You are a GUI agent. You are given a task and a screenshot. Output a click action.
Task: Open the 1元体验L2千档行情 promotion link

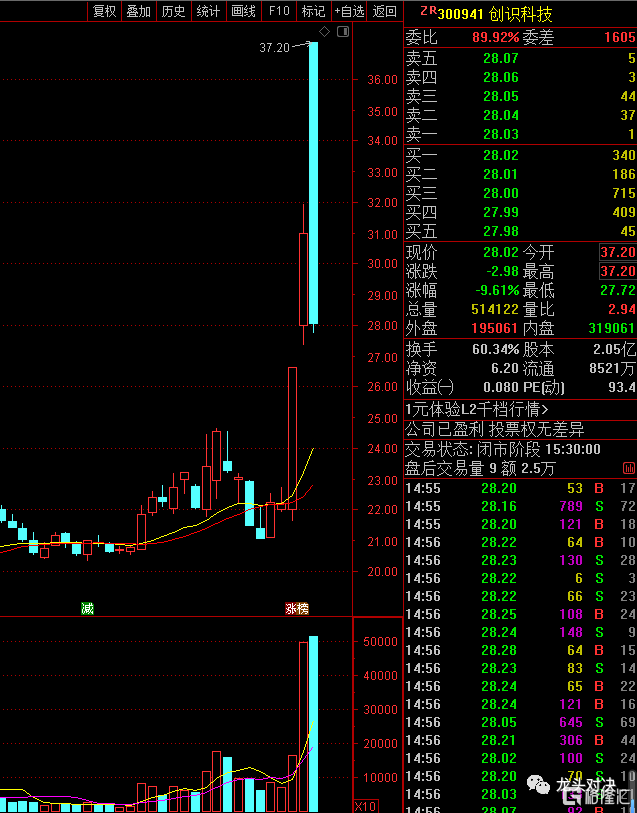tap(476, 410)
